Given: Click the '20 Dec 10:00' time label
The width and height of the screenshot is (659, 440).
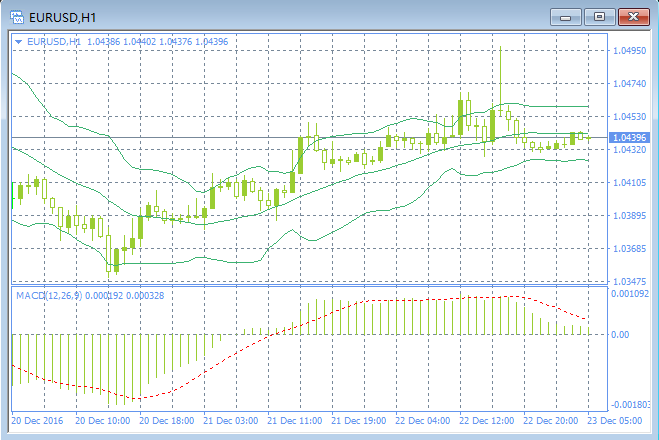Looking at the screenshot, I should click(103, 421).
